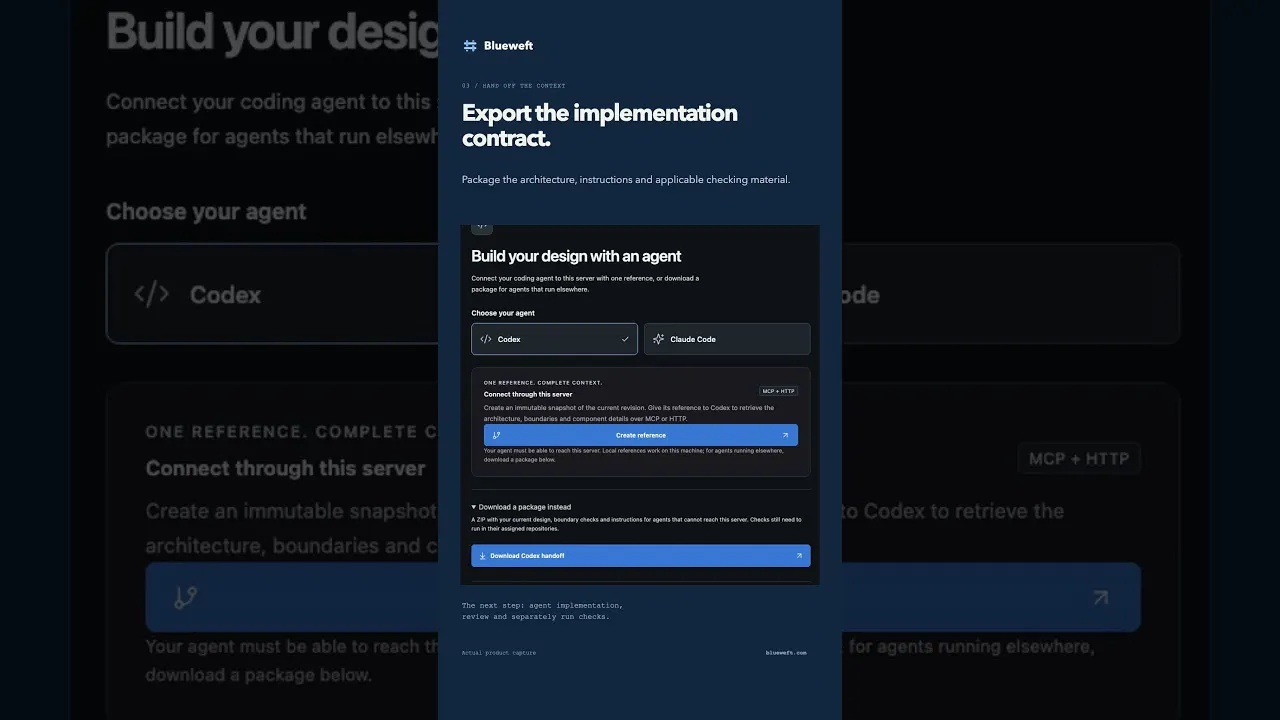Click the 'Actual product capture' footer text
The image size is (1280, 720).
[499, 653]
